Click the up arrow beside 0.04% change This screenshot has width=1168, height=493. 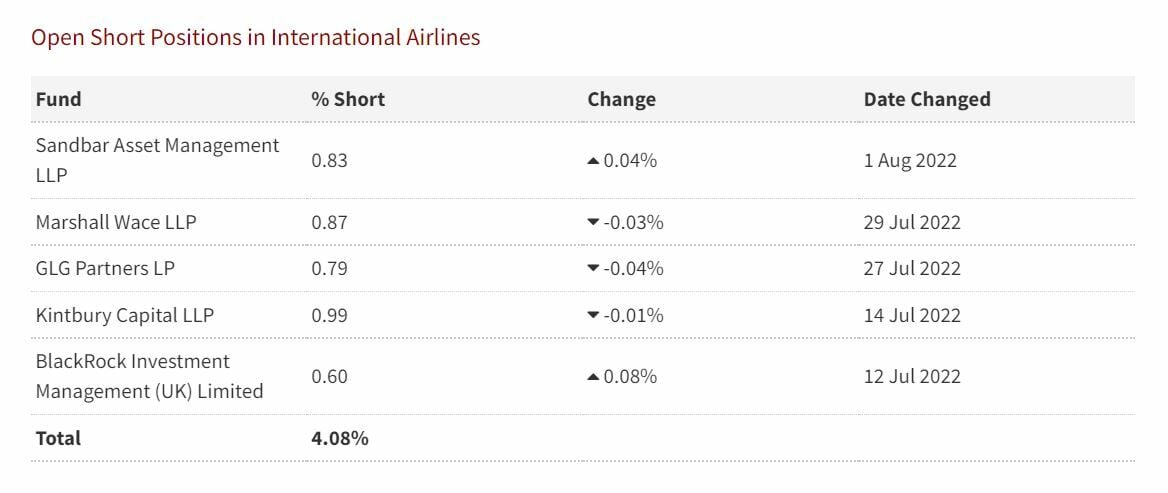coord(593,161)
